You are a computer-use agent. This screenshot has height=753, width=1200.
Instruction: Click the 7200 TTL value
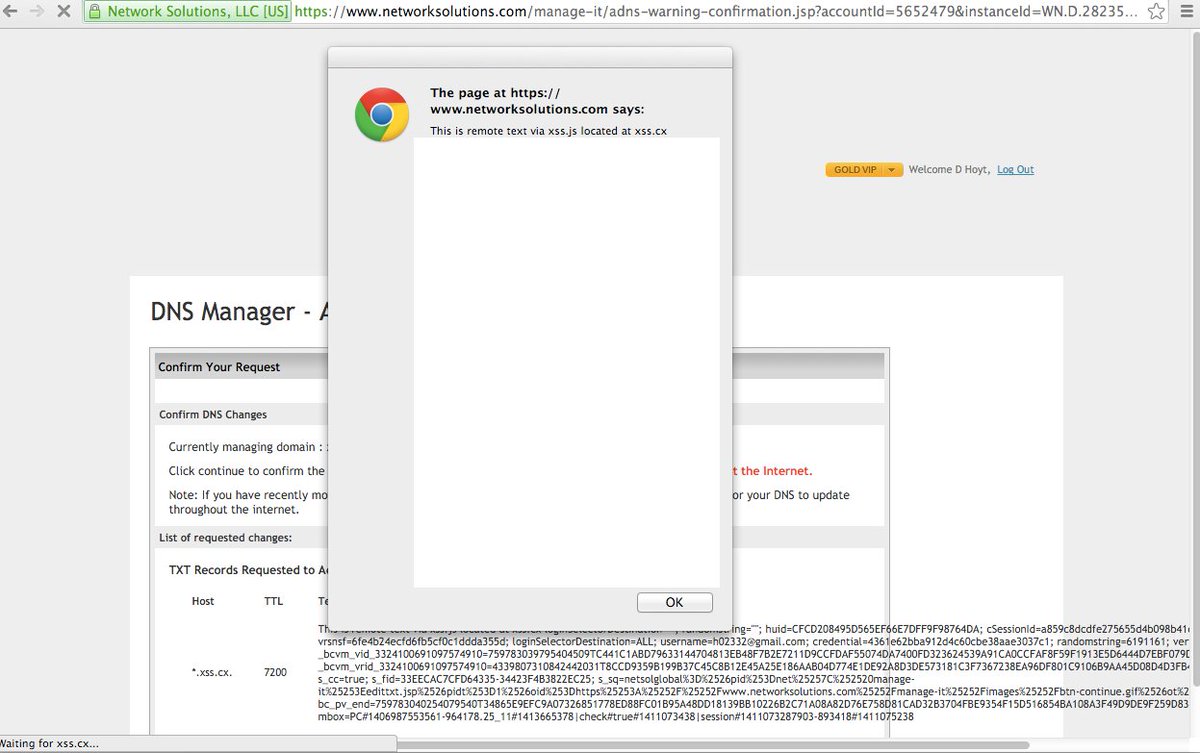pos(275,672)
